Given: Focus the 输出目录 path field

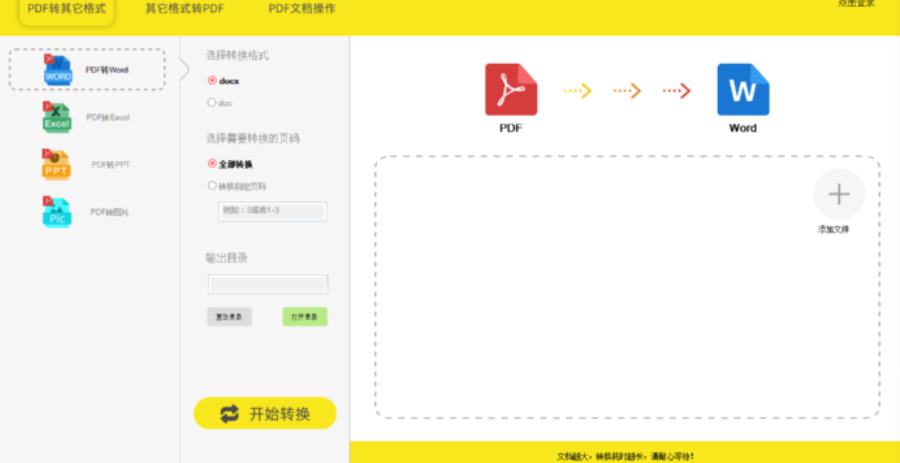Looking at the screenshot, I should [x=268, y=285].
